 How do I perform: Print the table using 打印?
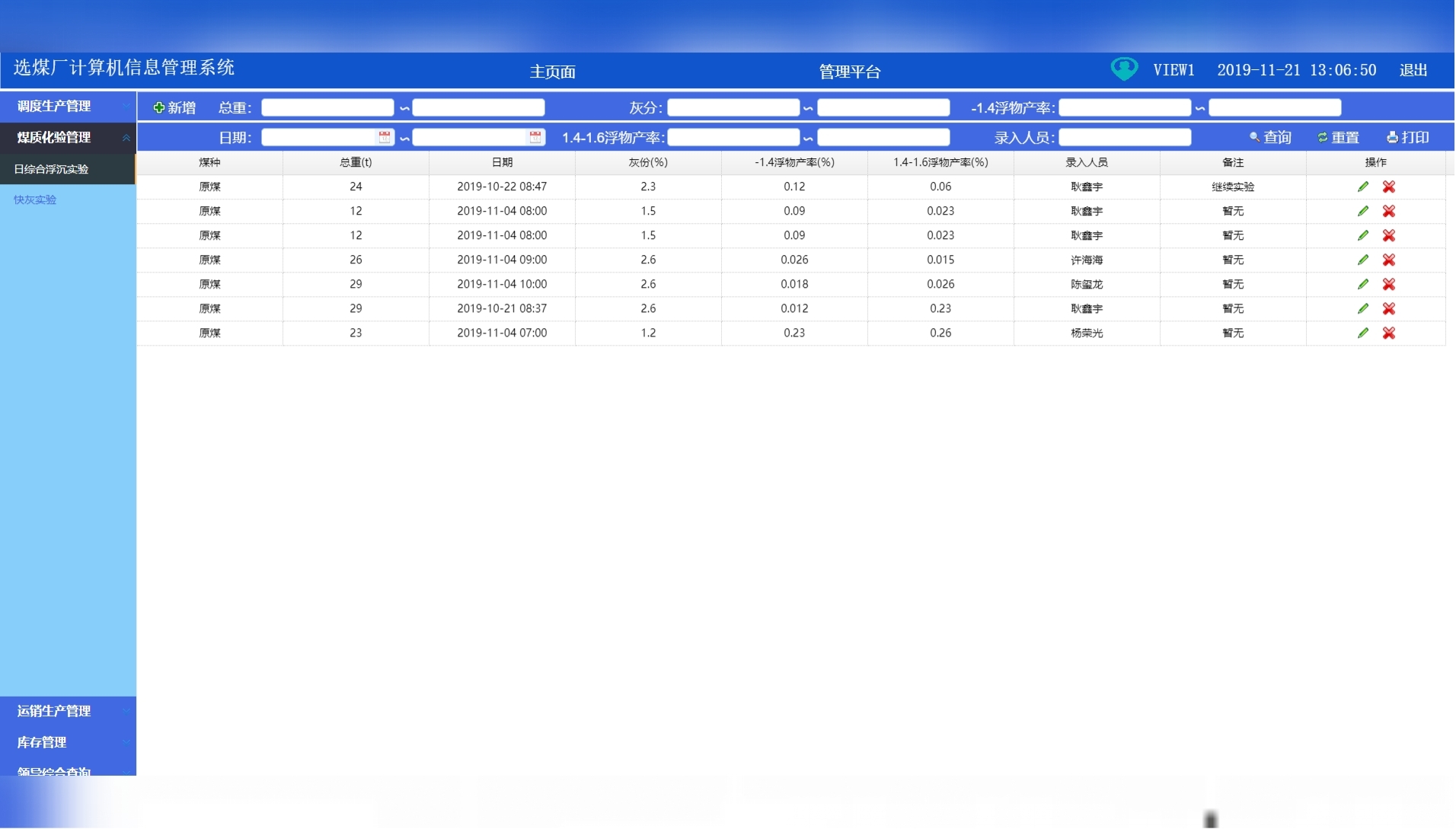point(1409,138)
